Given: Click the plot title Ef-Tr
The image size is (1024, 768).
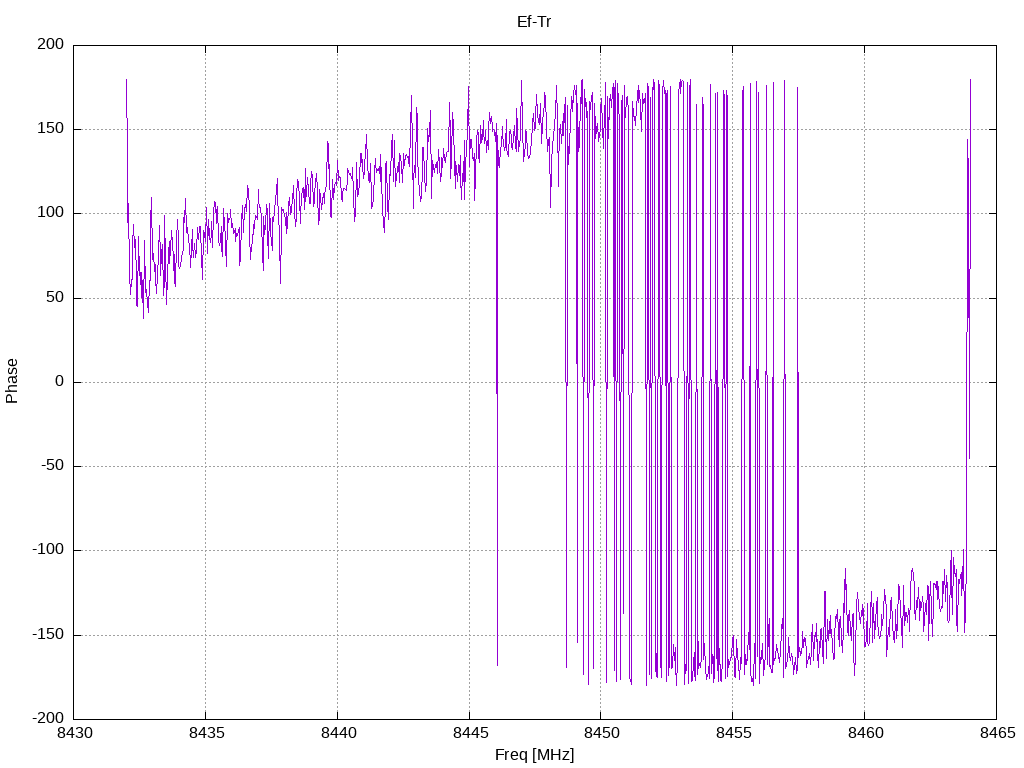Looking at the screenshot, I should click(534, 22).
